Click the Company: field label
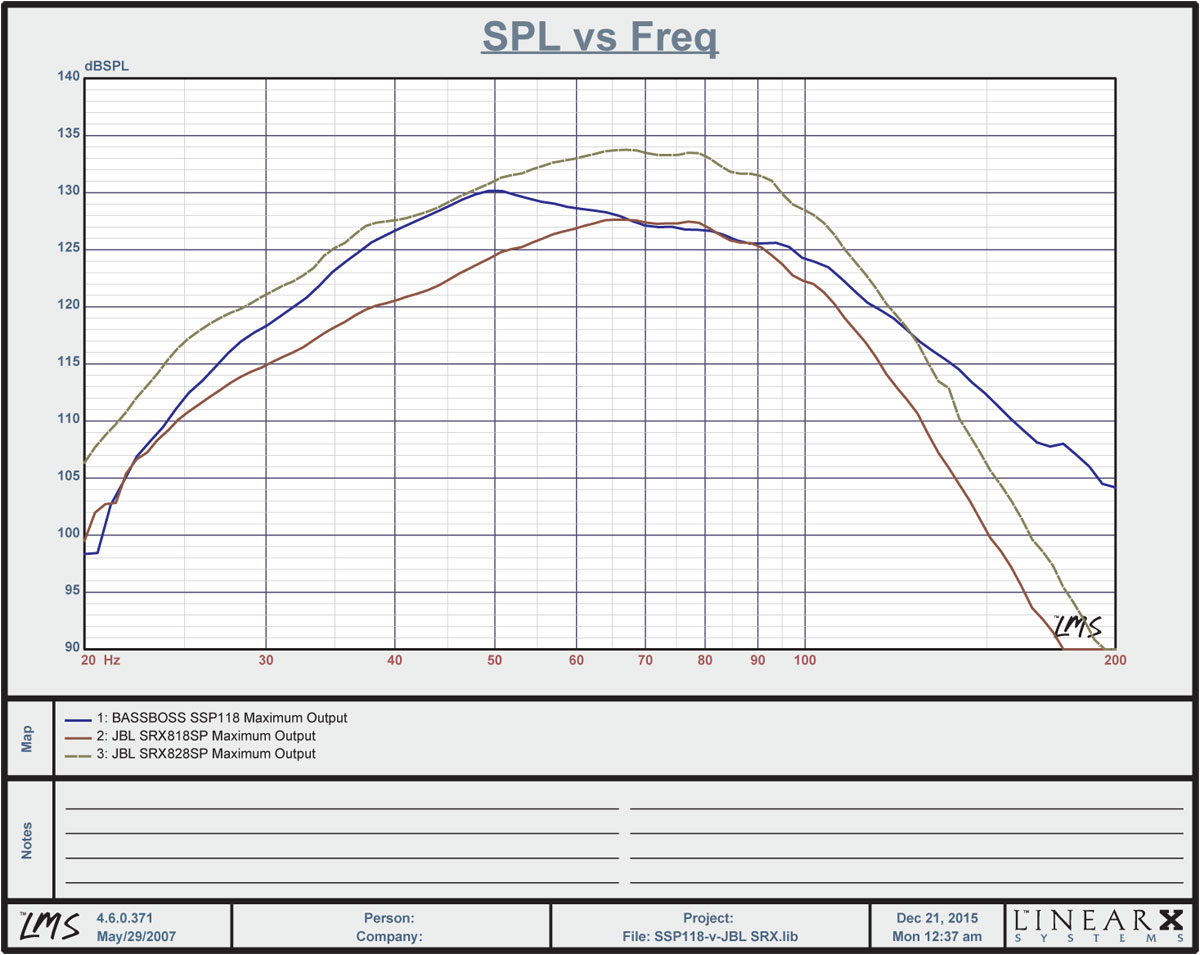The image size is (1200, 955). click(x=389, y=937)
